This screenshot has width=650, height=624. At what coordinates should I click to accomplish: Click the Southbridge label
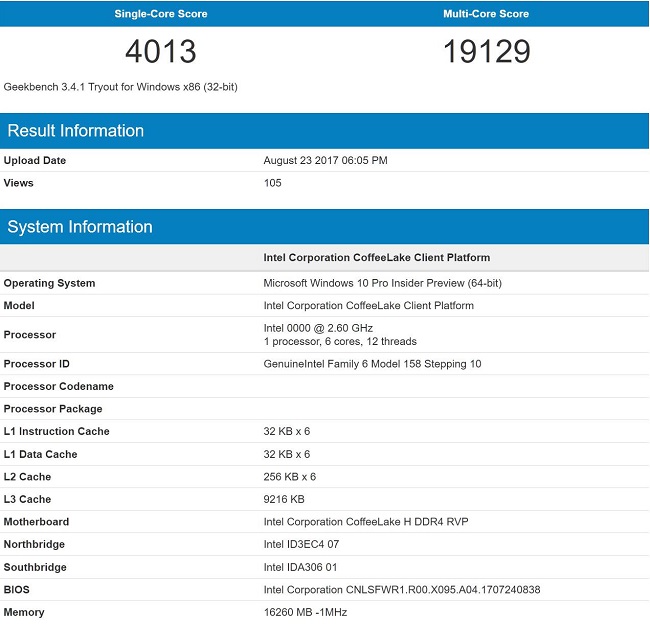(35, 567)
